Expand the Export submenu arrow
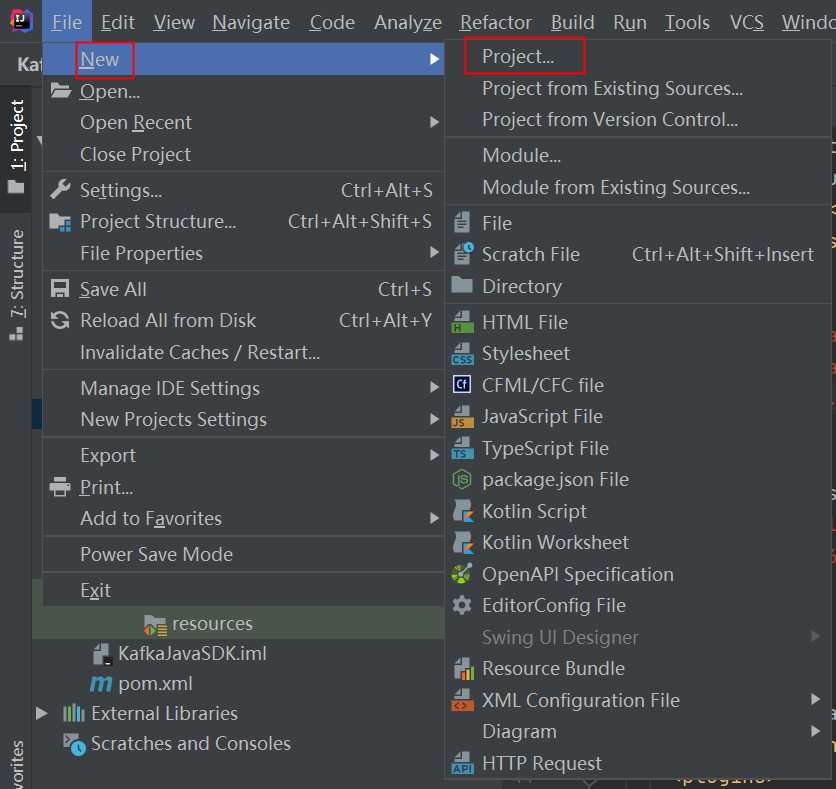Screen dimensions: 836x789 (x=435, y=455)
